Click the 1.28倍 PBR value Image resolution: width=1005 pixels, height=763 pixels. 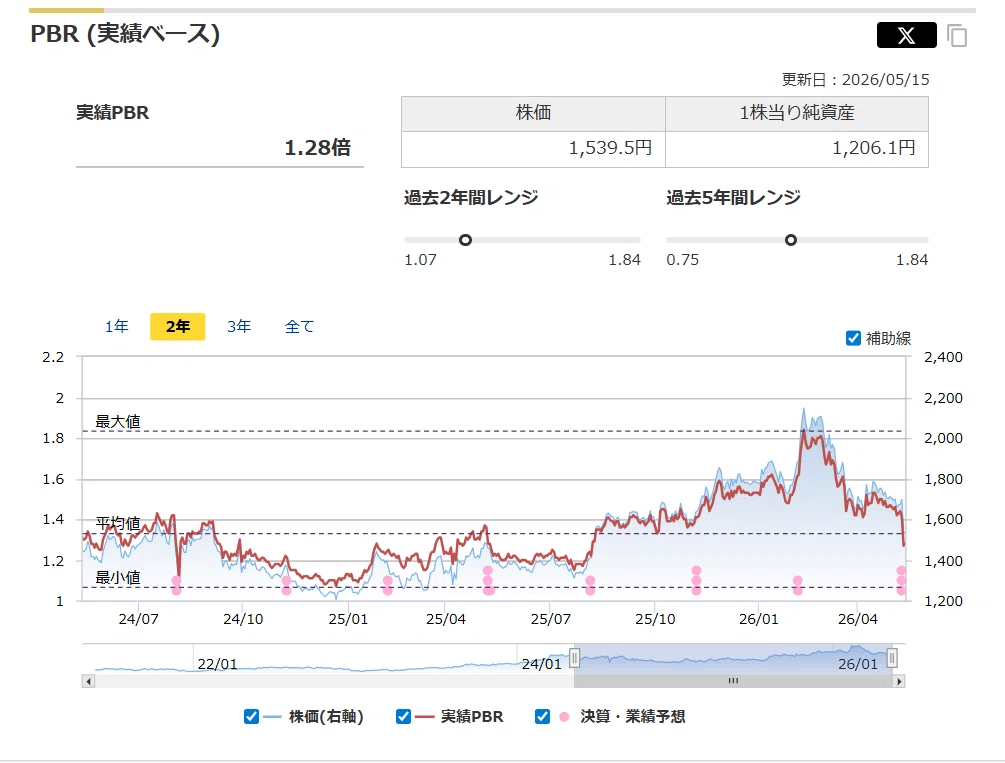[317, 147]
